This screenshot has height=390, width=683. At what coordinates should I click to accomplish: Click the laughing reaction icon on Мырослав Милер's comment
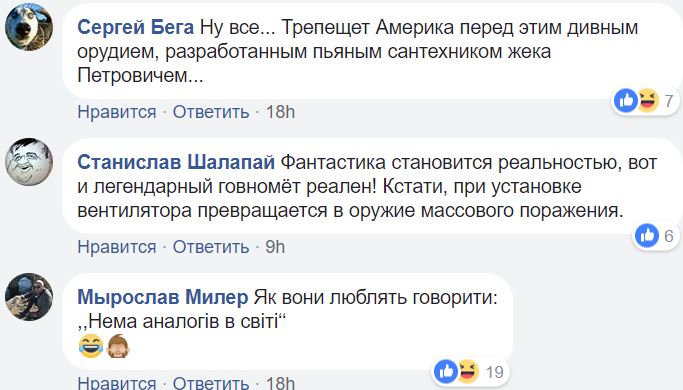[x=468, y=371]
